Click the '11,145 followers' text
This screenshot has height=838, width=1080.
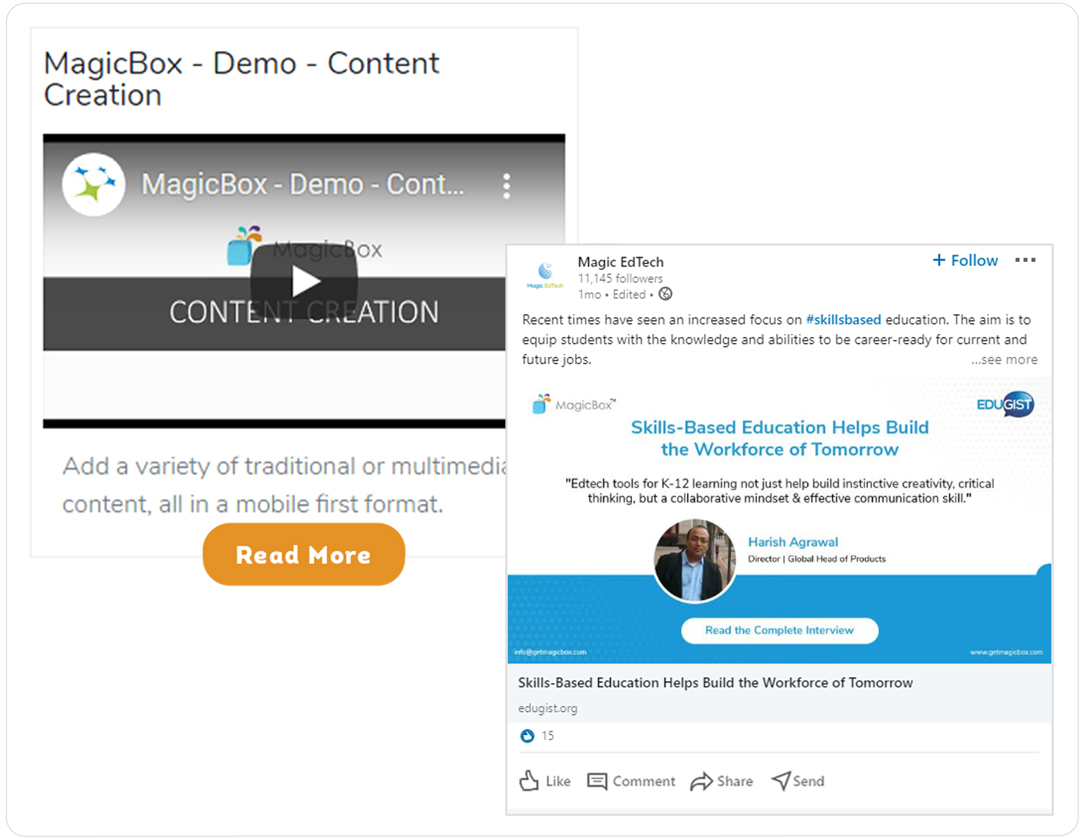(x=620, y=278)
